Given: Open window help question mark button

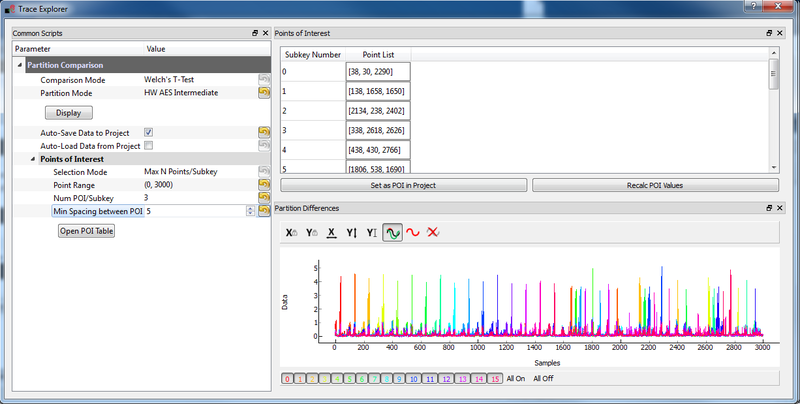Looking at the screenshot, I should click(754, 6).
